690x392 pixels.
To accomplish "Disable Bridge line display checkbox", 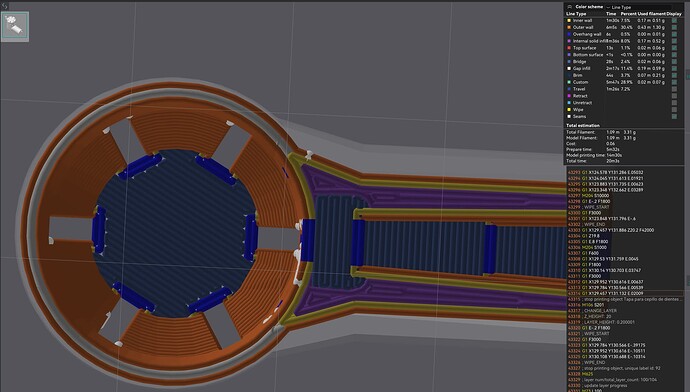I will pyautogui.click(x=674, y=62).
